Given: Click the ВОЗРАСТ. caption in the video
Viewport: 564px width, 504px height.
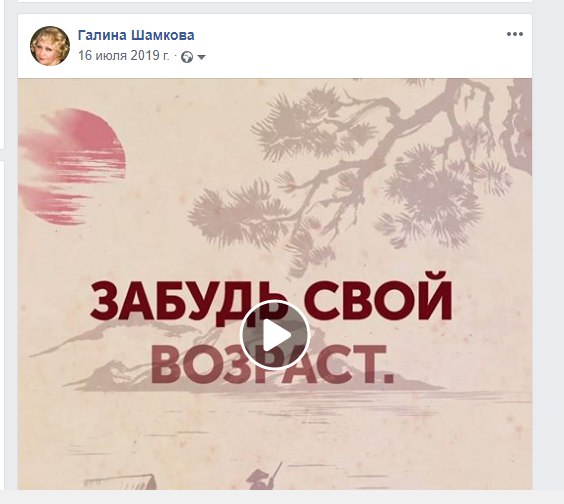Looking at the screenshot, I should point(272,364).
